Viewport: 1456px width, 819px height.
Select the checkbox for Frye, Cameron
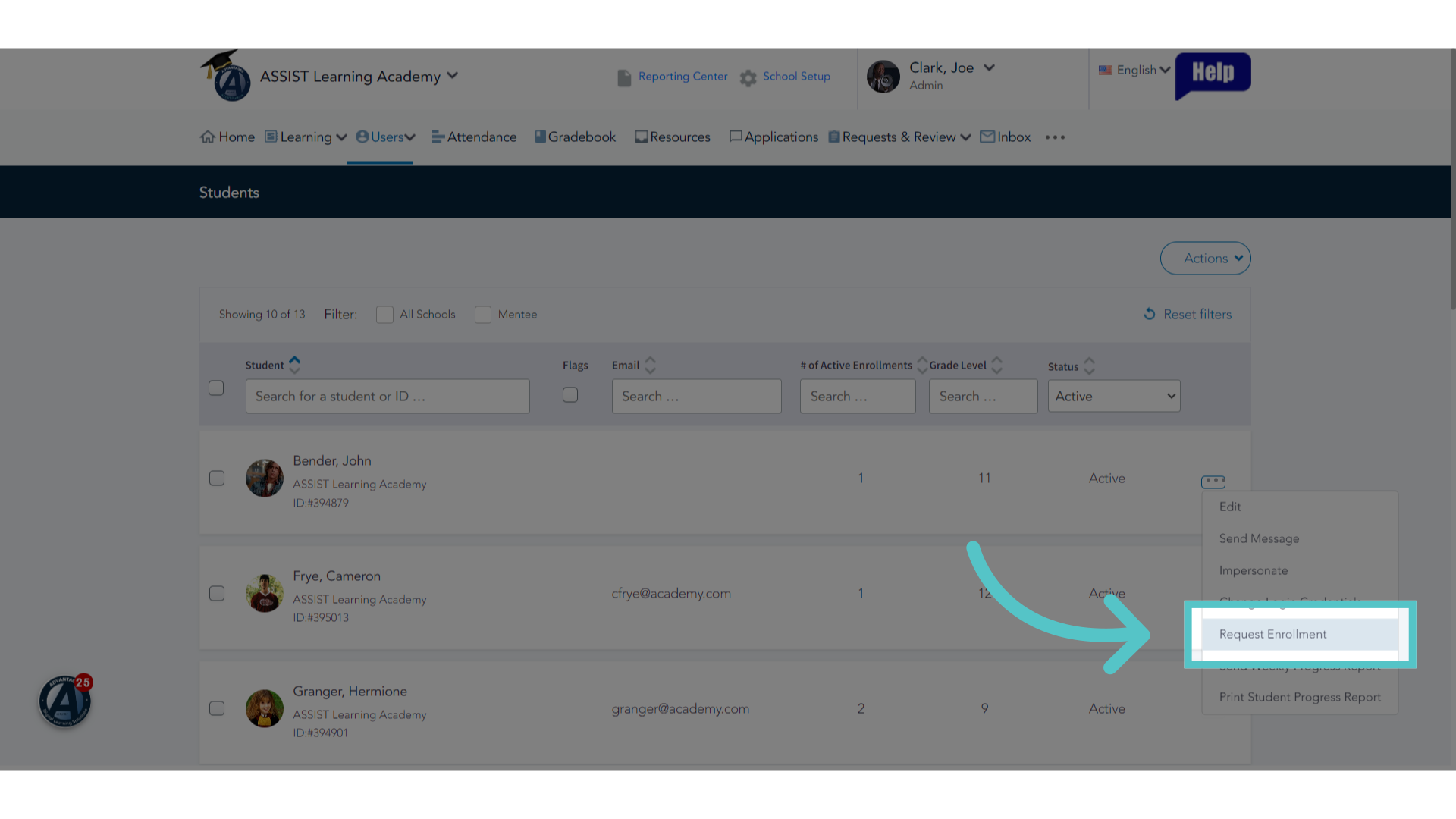(217, 593)
